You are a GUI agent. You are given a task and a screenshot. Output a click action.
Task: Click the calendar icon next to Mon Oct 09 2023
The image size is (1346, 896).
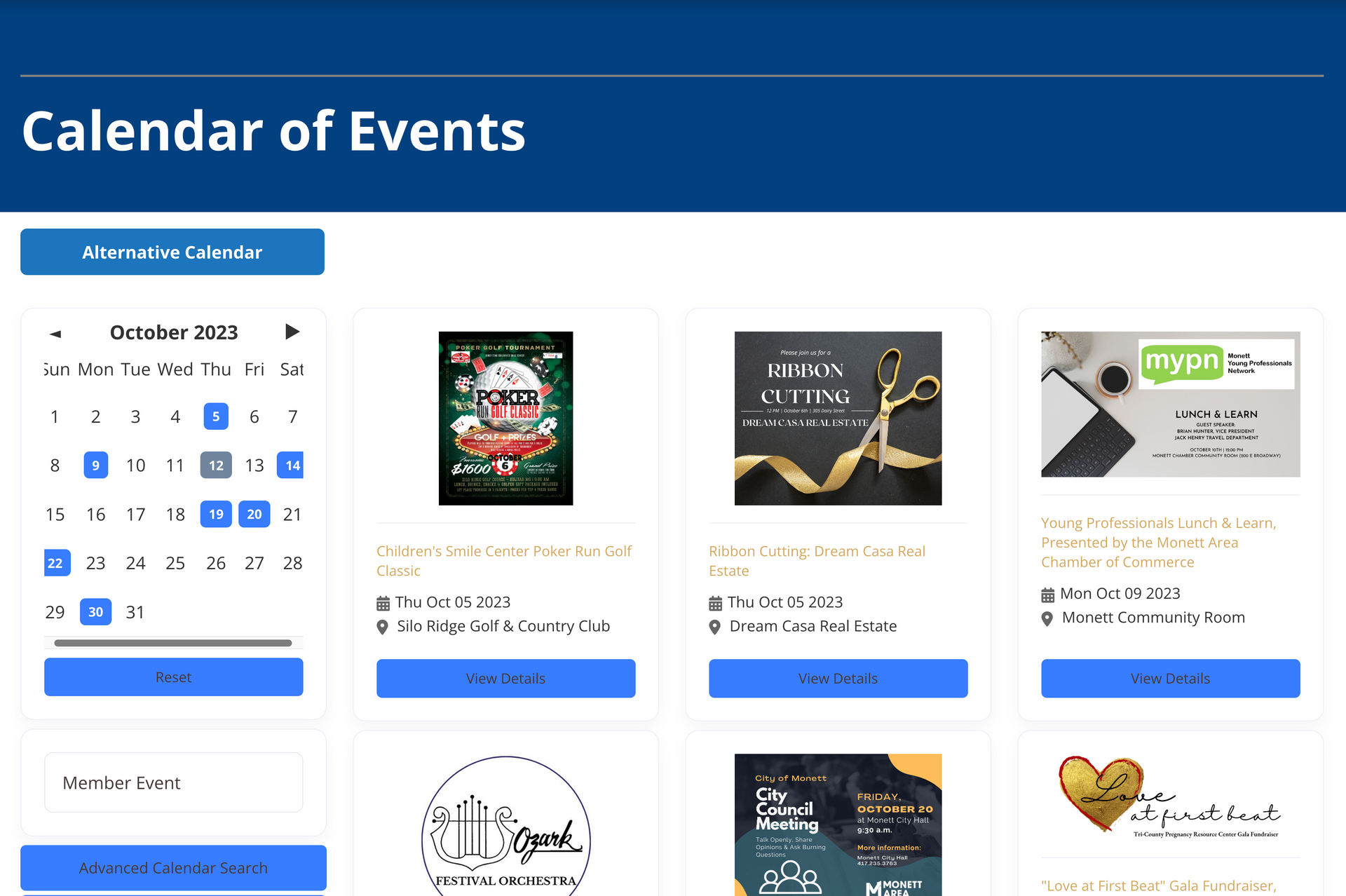(x=1047, y=593)
